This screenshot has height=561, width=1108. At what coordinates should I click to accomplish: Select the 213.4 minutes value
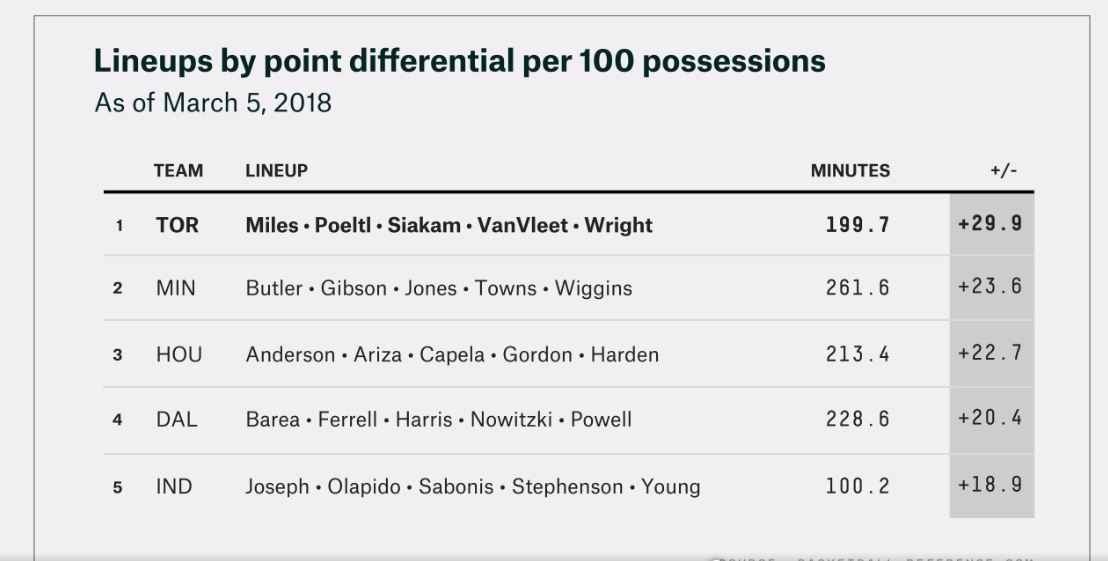(857, 354)
